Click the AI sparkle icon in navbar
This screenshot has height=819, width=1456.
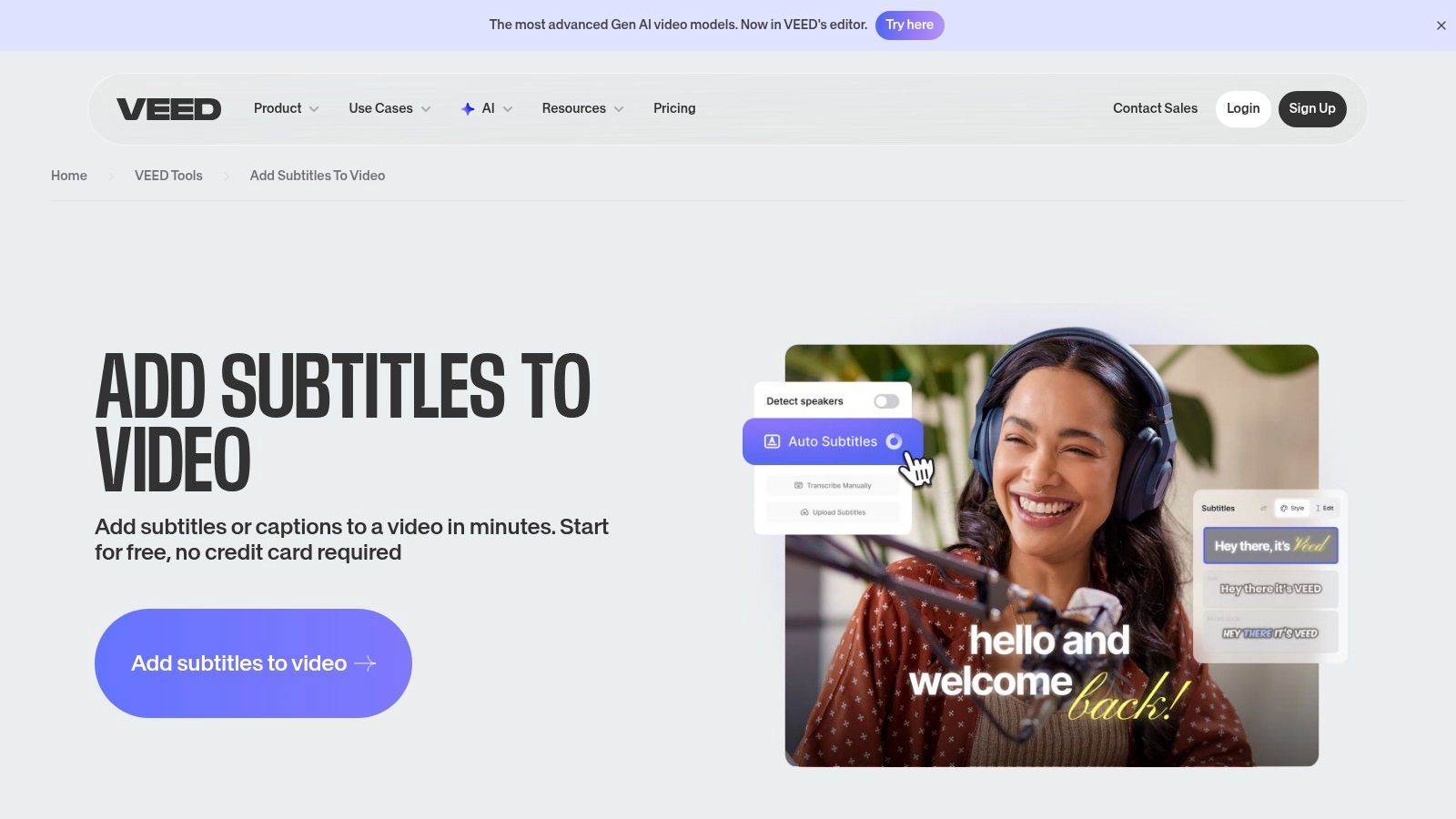tap(468, 109)
